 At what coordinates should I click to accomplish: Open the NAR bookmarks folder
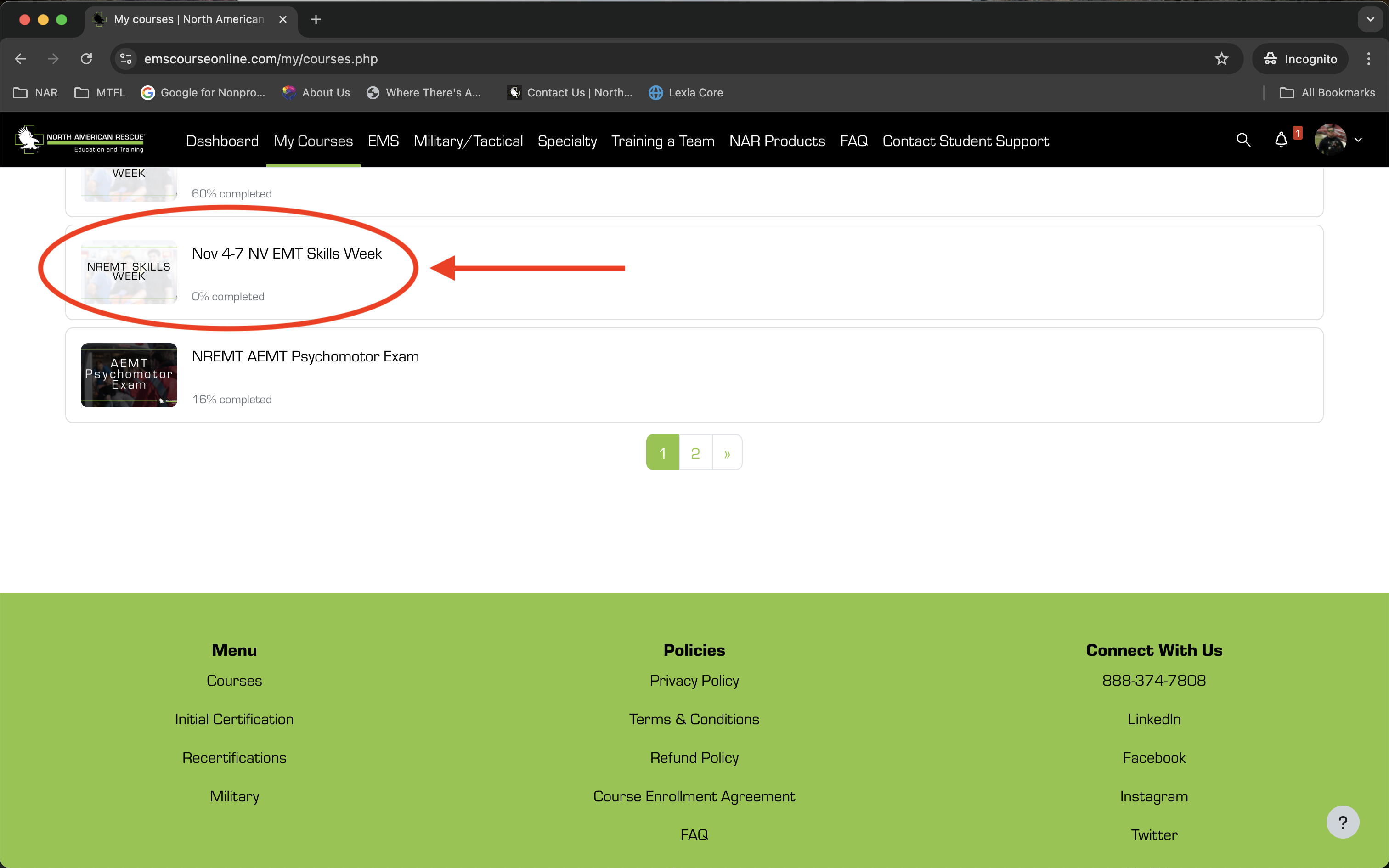click(x=35, y=92)
